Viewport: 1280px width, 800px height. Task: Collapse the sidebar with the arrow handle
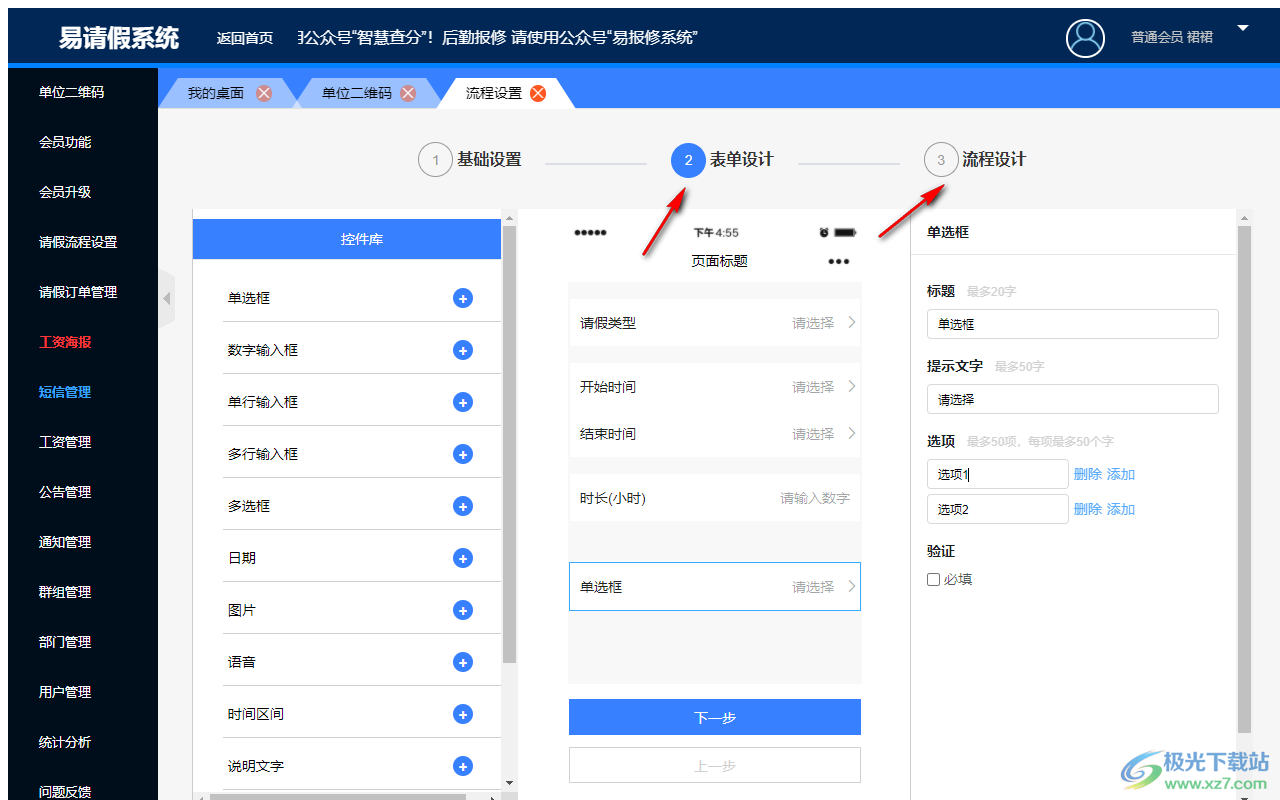(166, 299)
